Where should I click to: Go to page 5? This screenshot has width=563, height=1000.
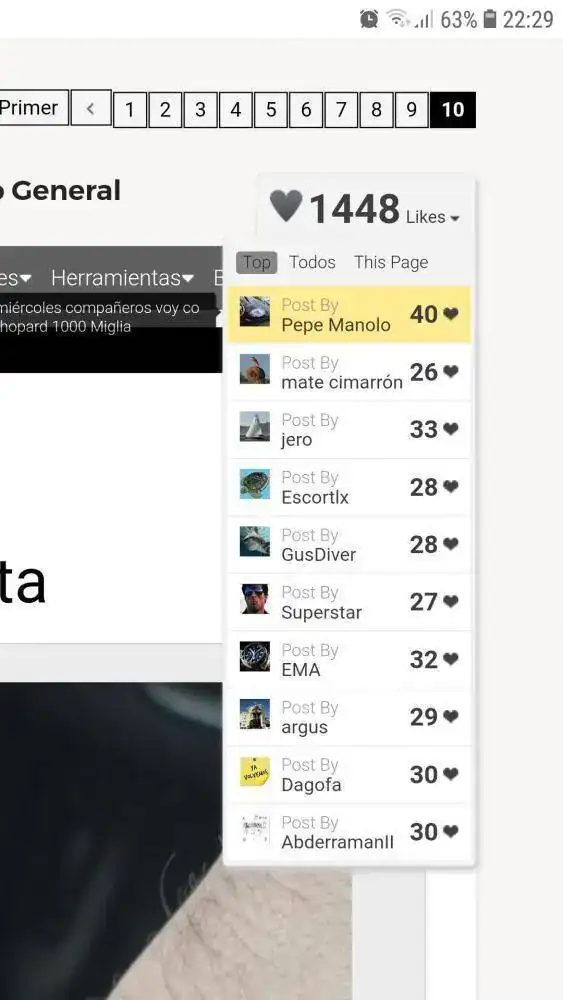(x=271, y=110)
